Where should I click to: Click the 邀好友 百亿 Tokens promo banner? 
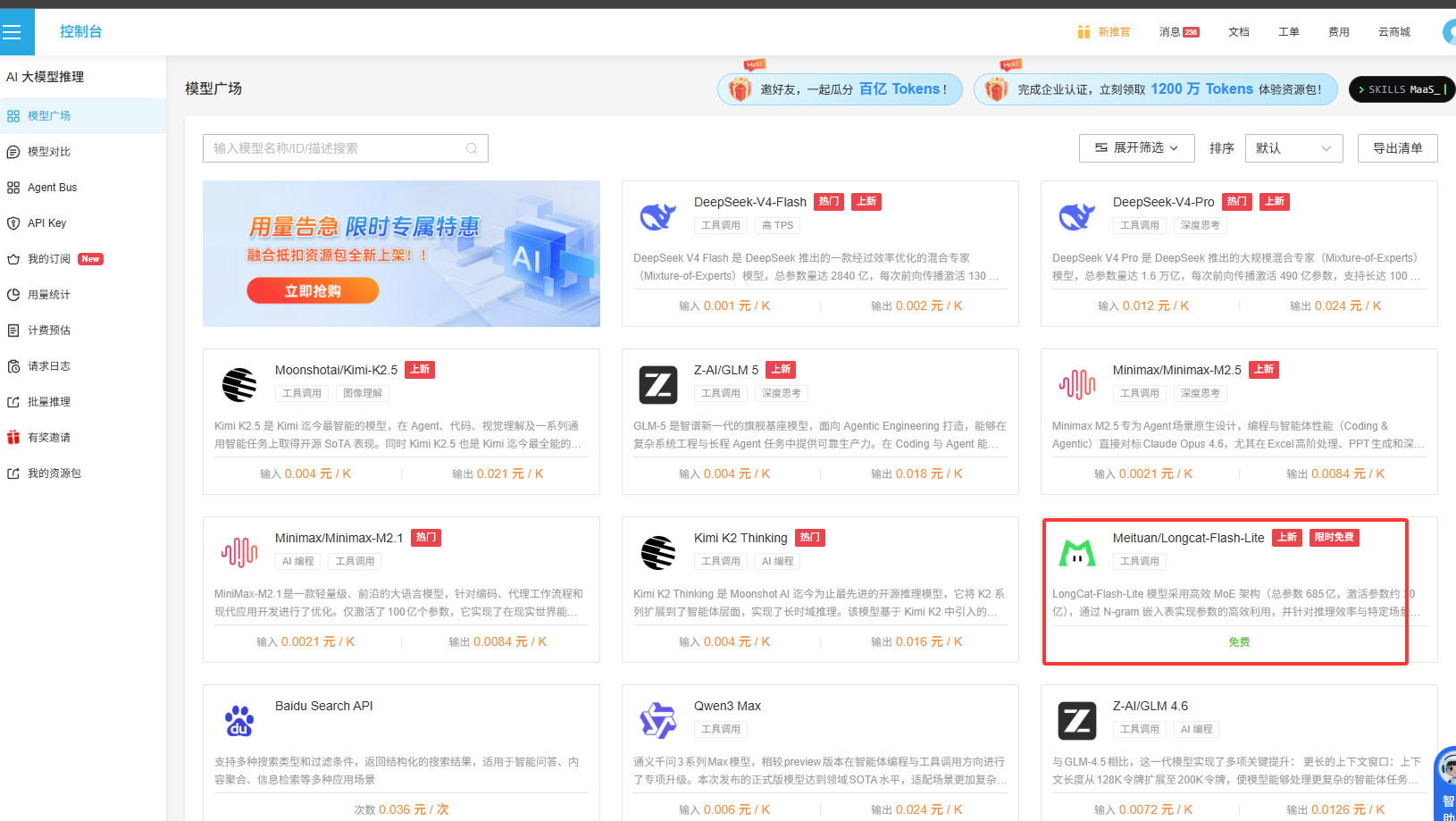840,89
